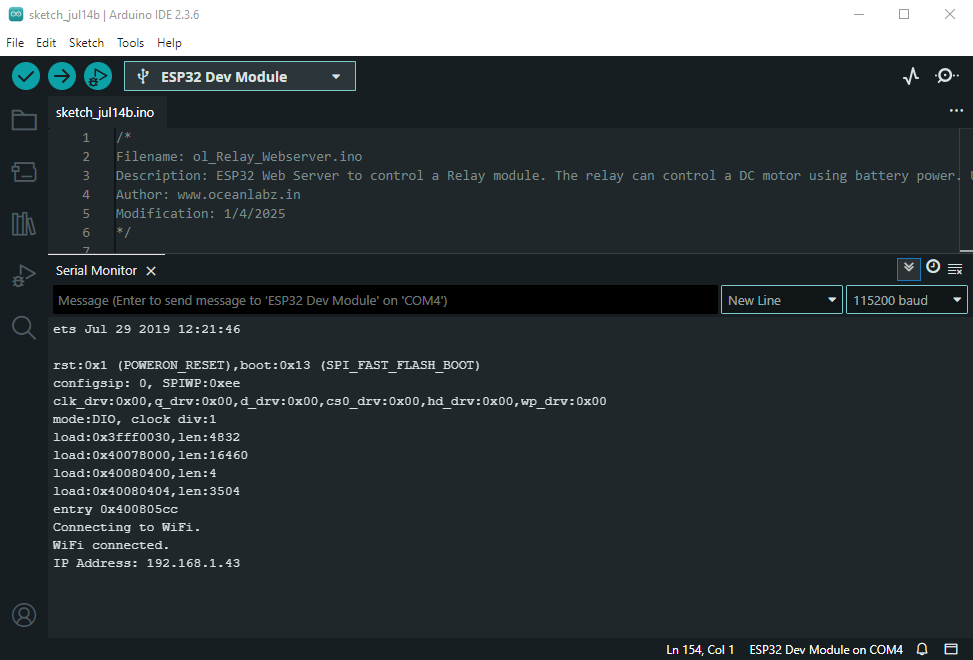This screenshot has height=660, width=973.
Task: Open the Debug panel sidebar icon
Action: coord(24,275)
